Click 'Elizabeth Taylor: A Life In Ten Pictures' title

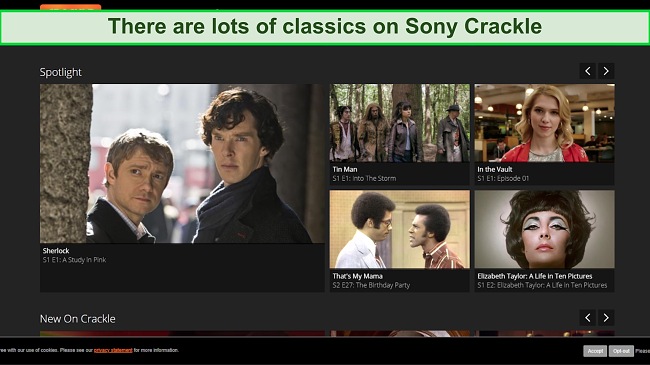535,276
